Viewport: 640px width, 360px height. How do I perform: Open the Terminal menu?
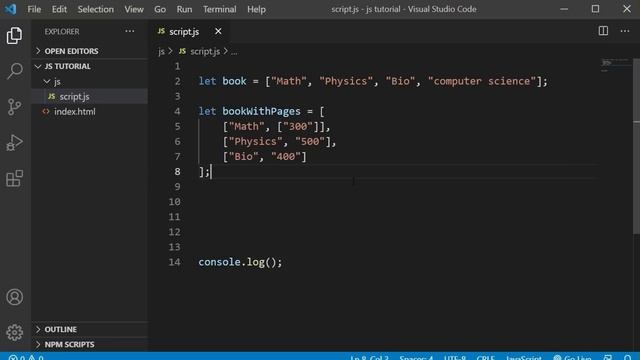220,9
